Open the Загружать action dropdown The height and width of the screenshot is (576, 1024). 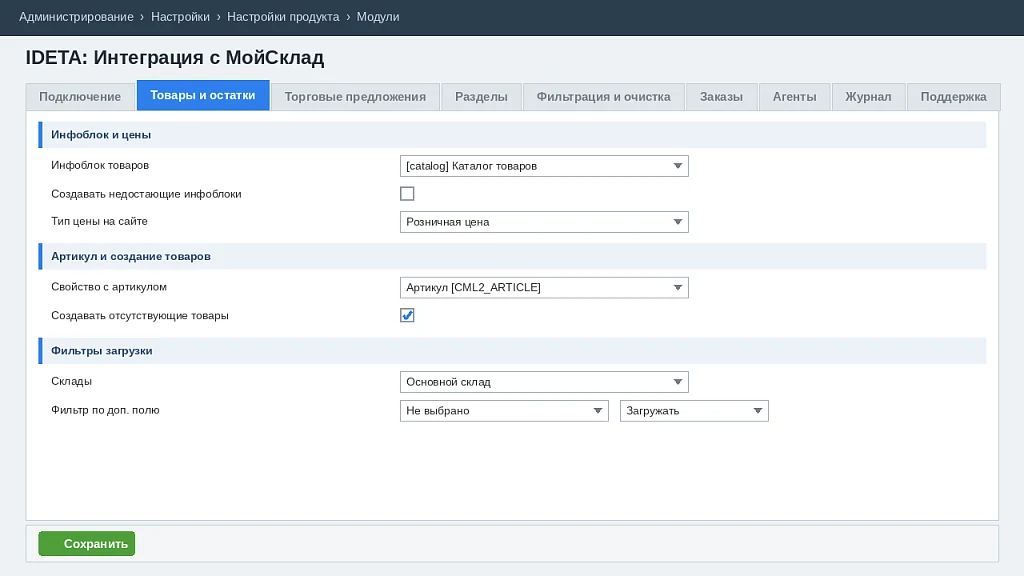tap(694, 411)
